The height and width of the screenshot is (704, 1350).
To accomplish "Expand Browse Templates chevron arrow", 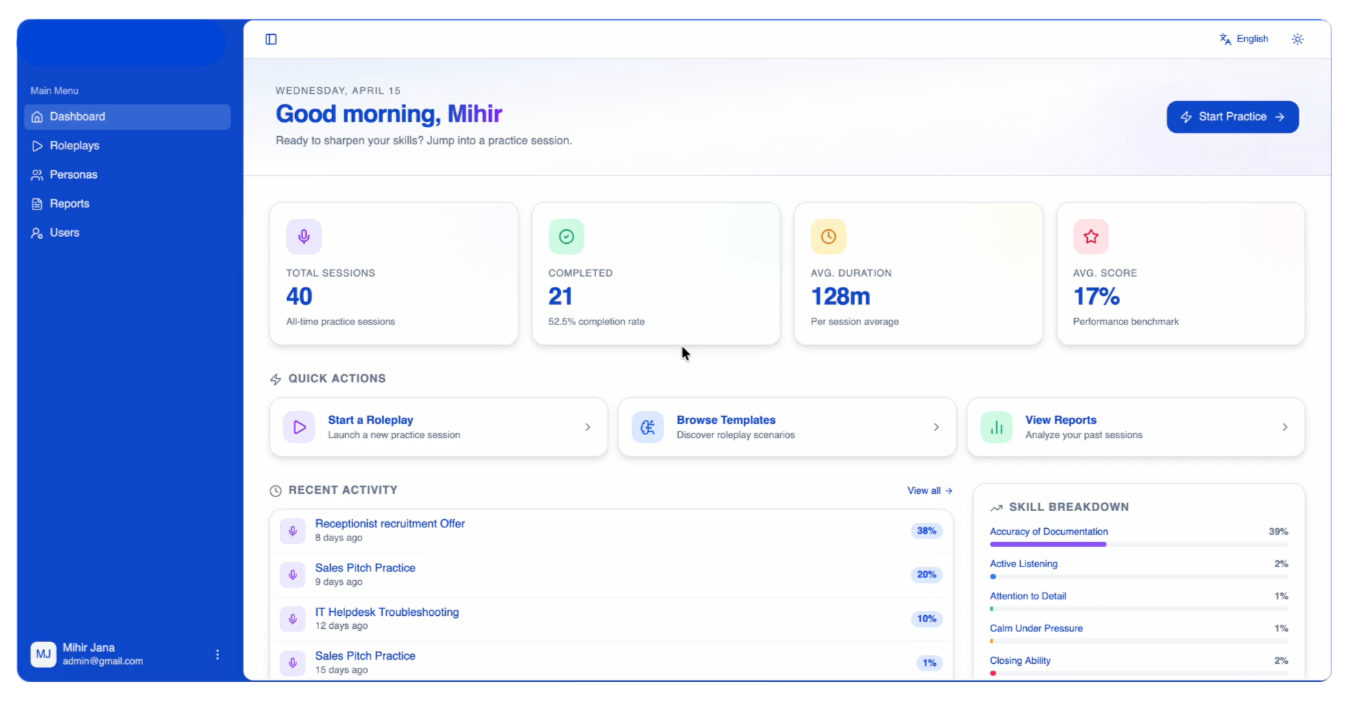I will point(936,427).
